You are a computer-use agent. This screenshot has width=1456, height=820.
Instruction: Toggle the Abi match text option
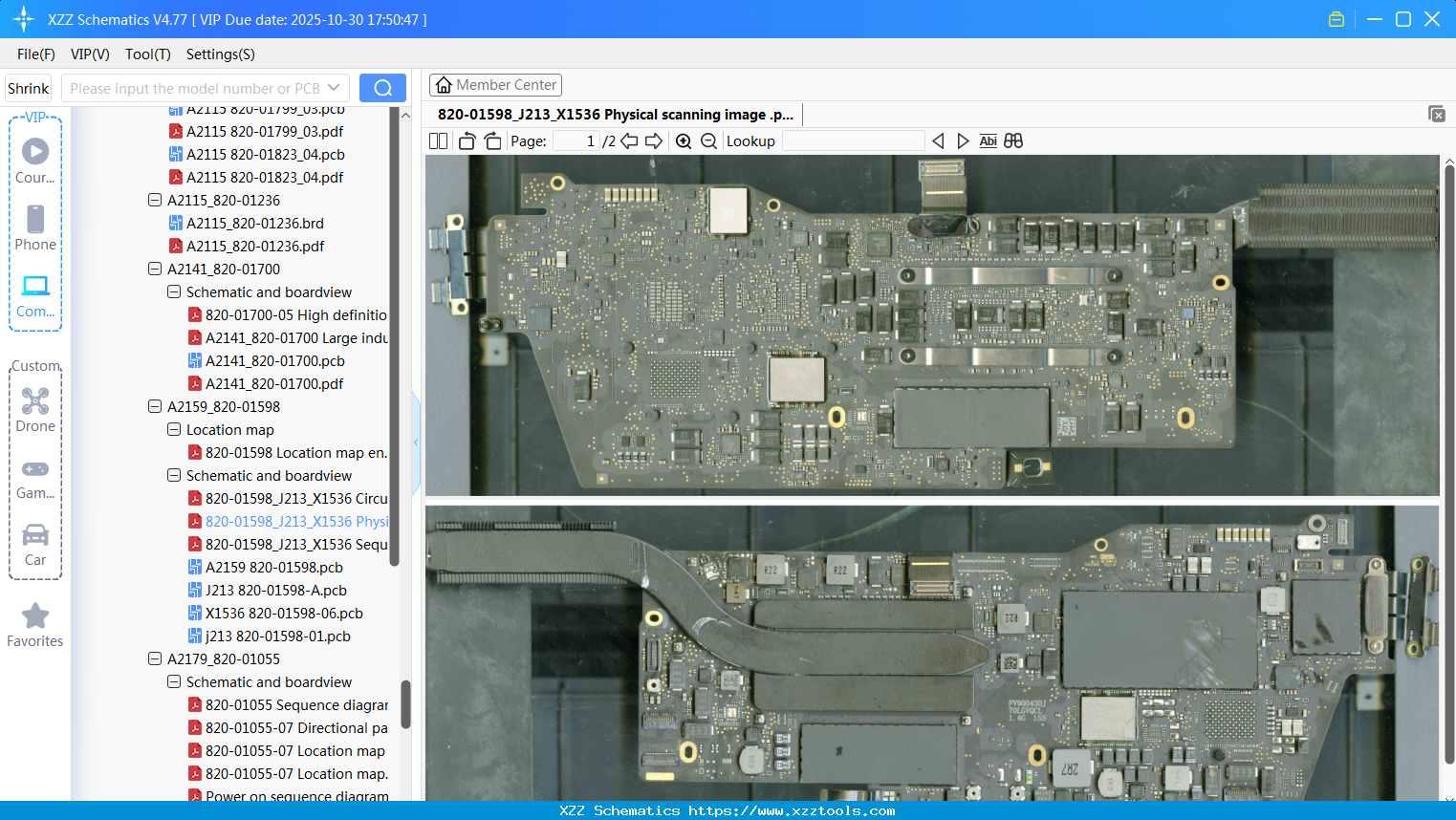click(x=988, y=141)
